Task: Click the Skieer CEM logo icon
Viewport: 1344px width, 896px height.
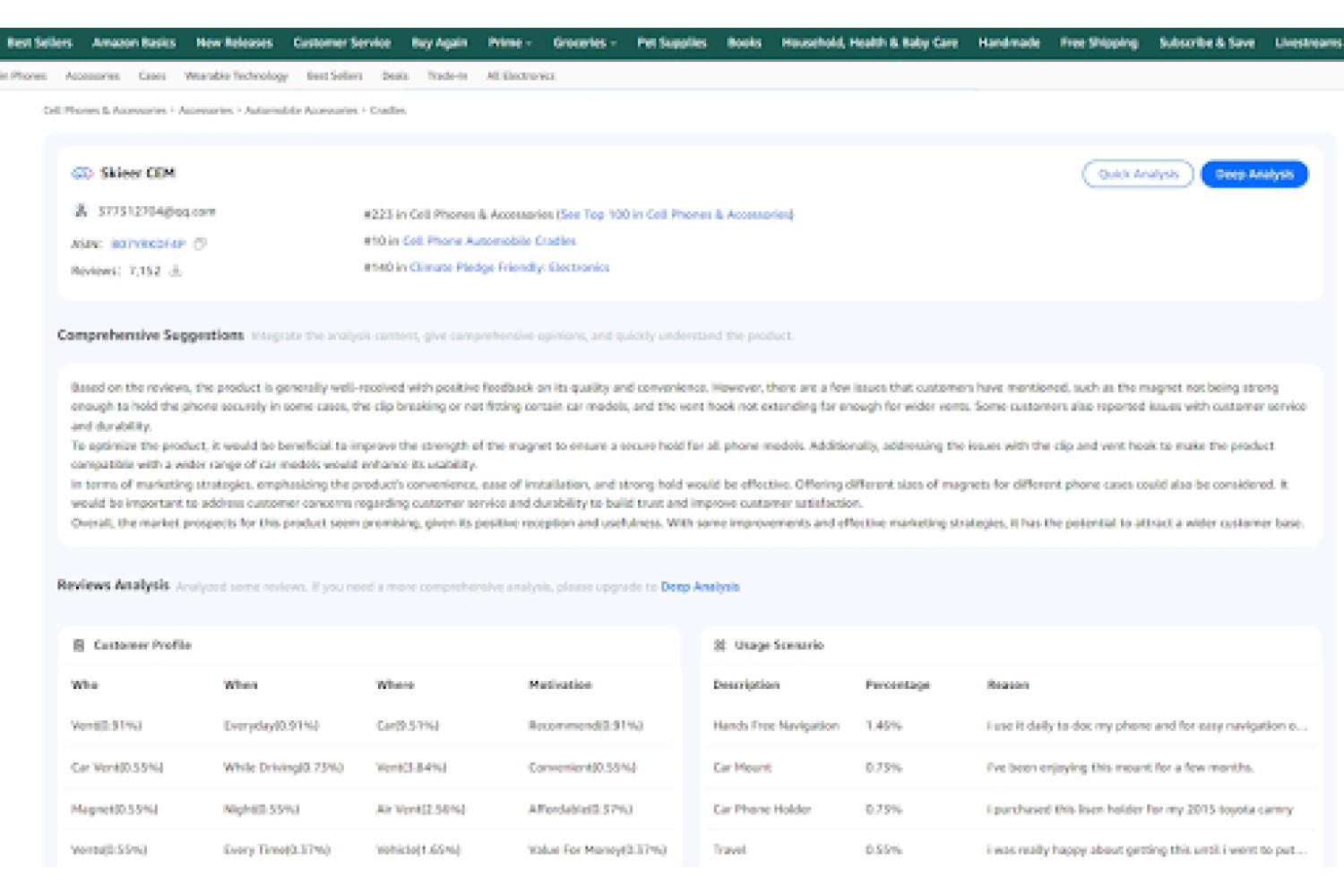Action: (x=82, y=173)
